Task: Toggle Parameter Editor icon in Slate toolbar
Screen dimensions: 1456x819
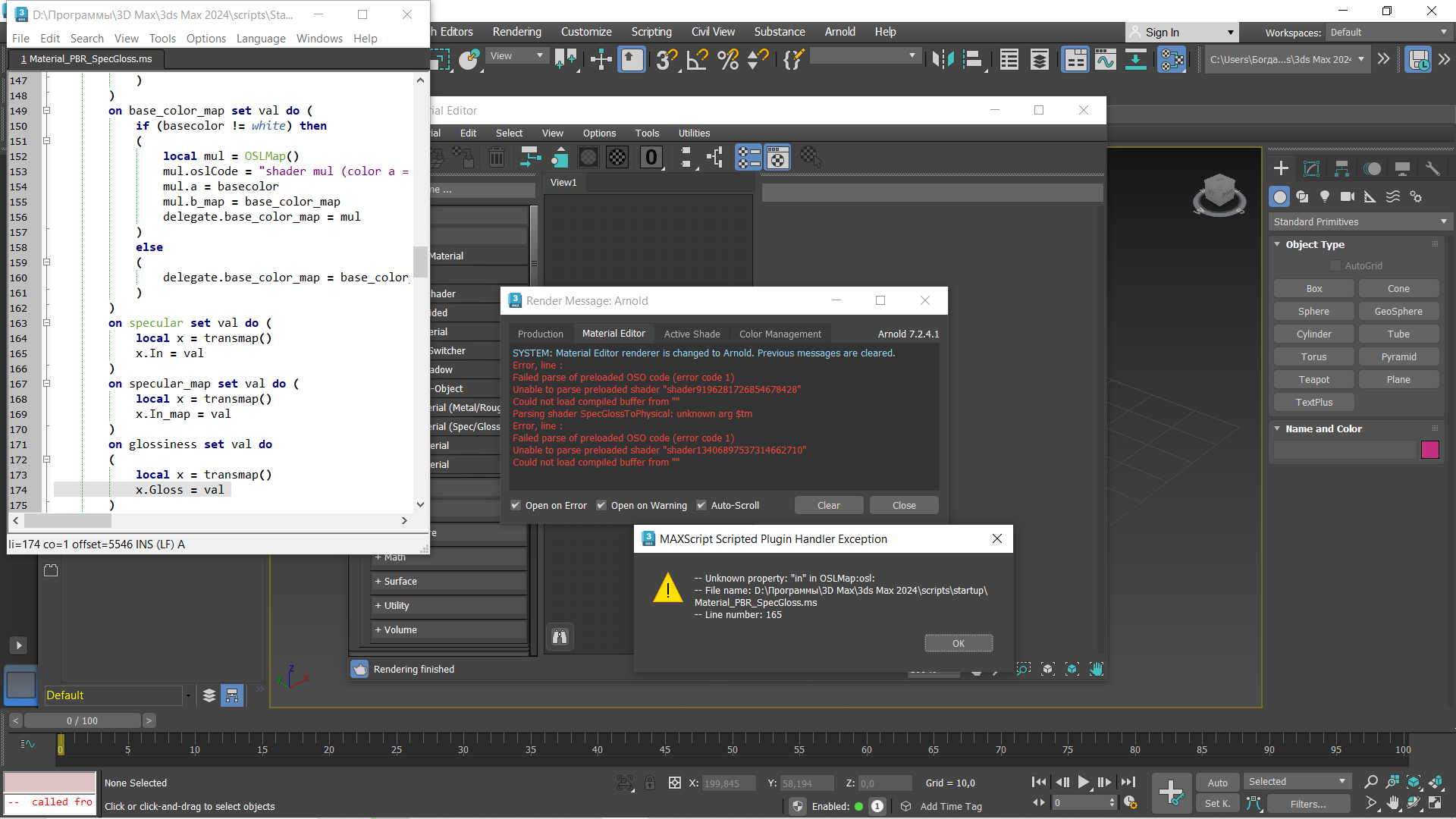Action: click(x=777, y=158)
